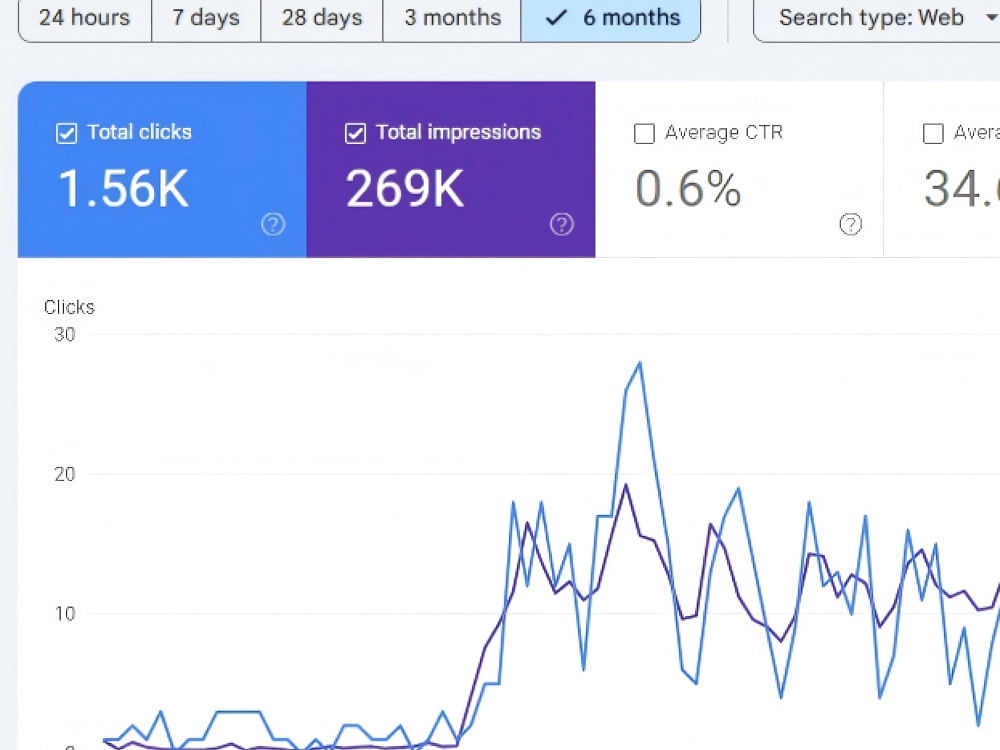This screenshot has height=750, width=1000.
Task: Switch to the 28 days range
Action: click(321, 18)
